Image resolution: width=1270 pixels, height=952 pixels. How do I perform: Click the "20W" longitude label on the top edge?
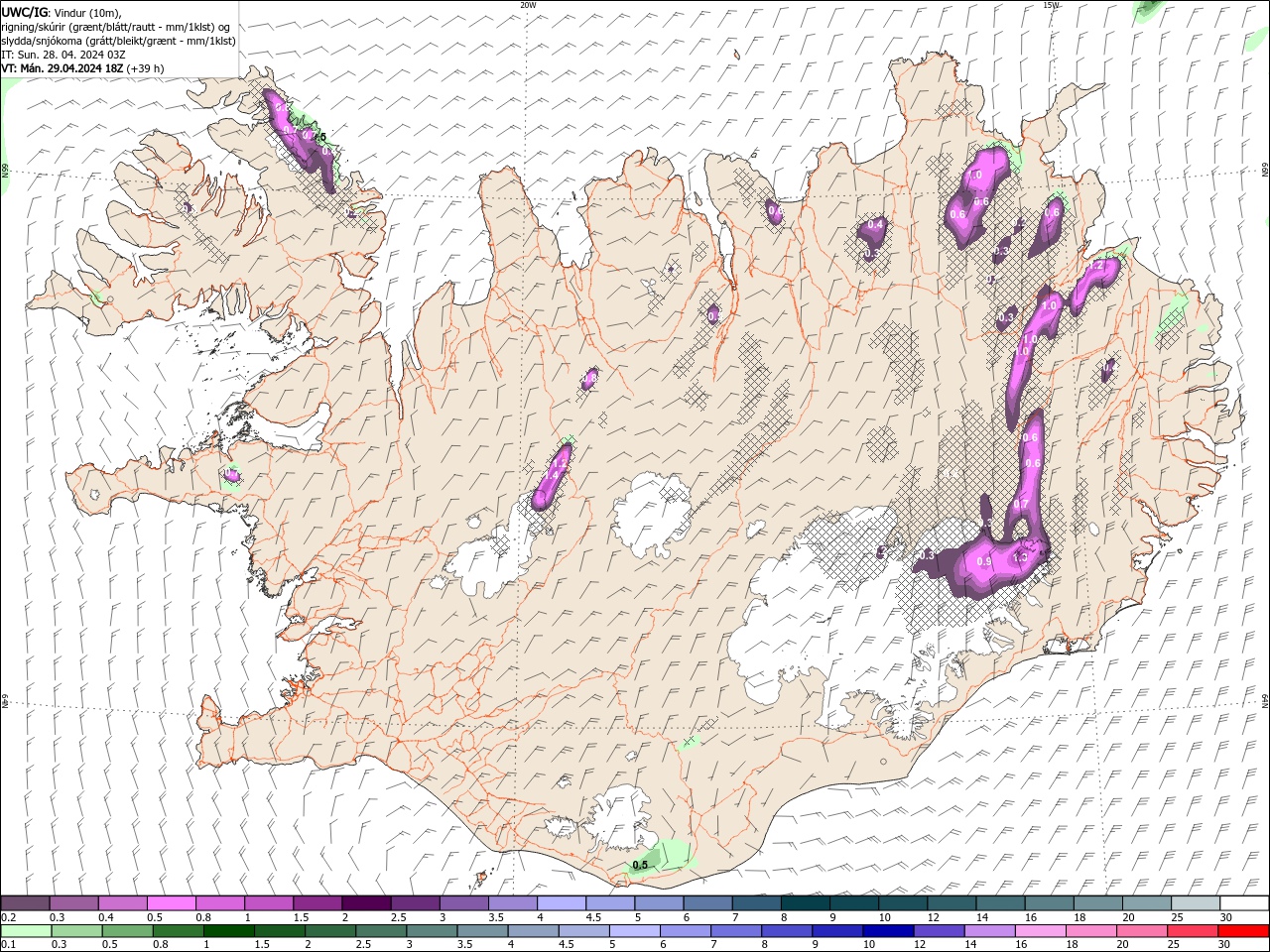click(528, 5)
